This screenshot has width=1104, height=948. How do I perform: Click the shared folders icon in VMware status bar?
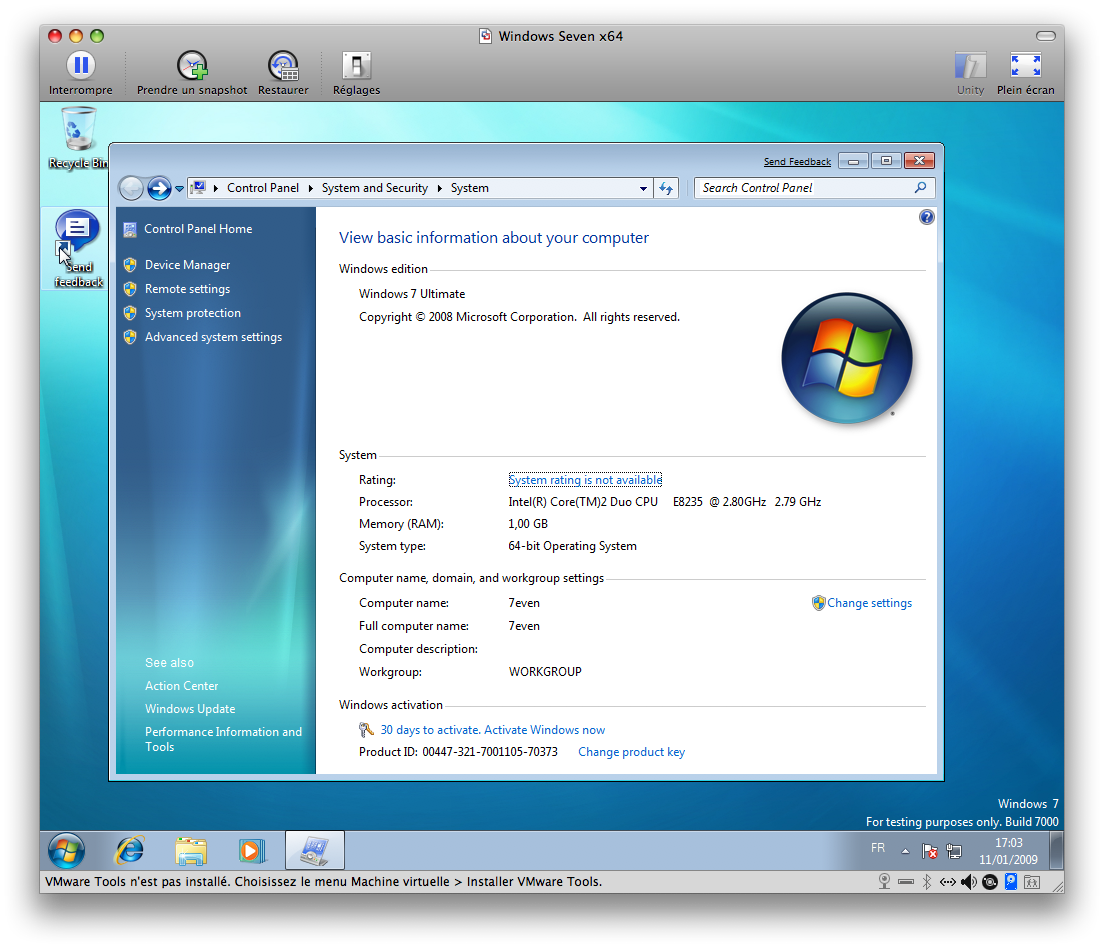point(1032,882)
